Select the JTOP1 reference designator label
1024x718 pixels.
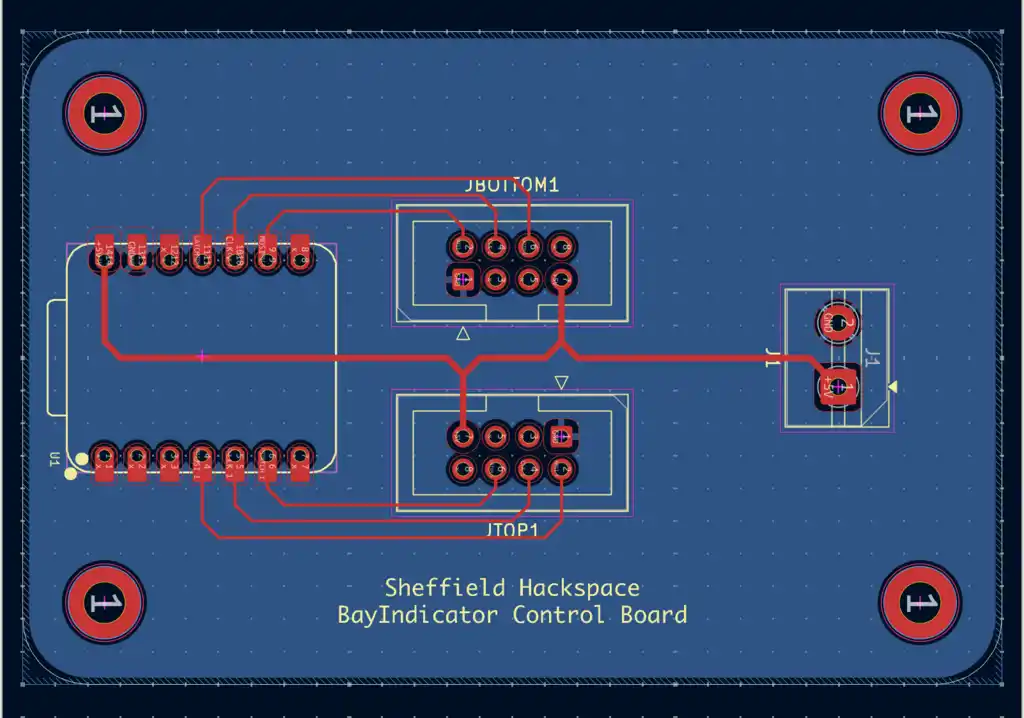512,529
